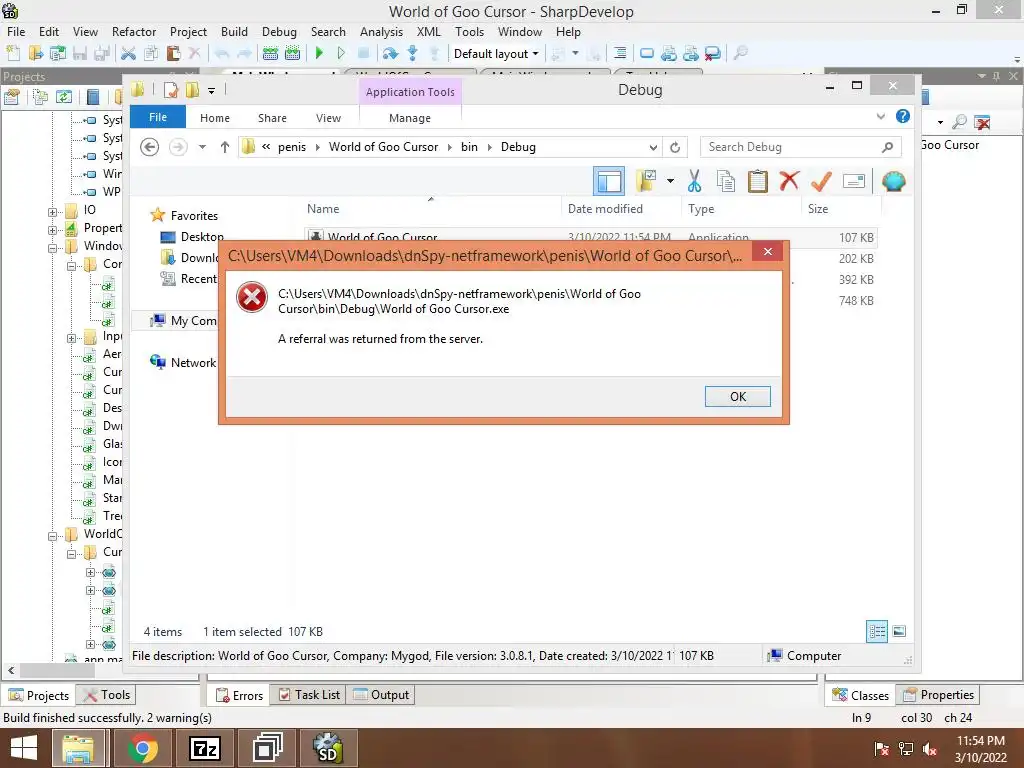Click the scissors Cut icon in Explorer toolbar

pyautogui.click(x=694, y=181)
